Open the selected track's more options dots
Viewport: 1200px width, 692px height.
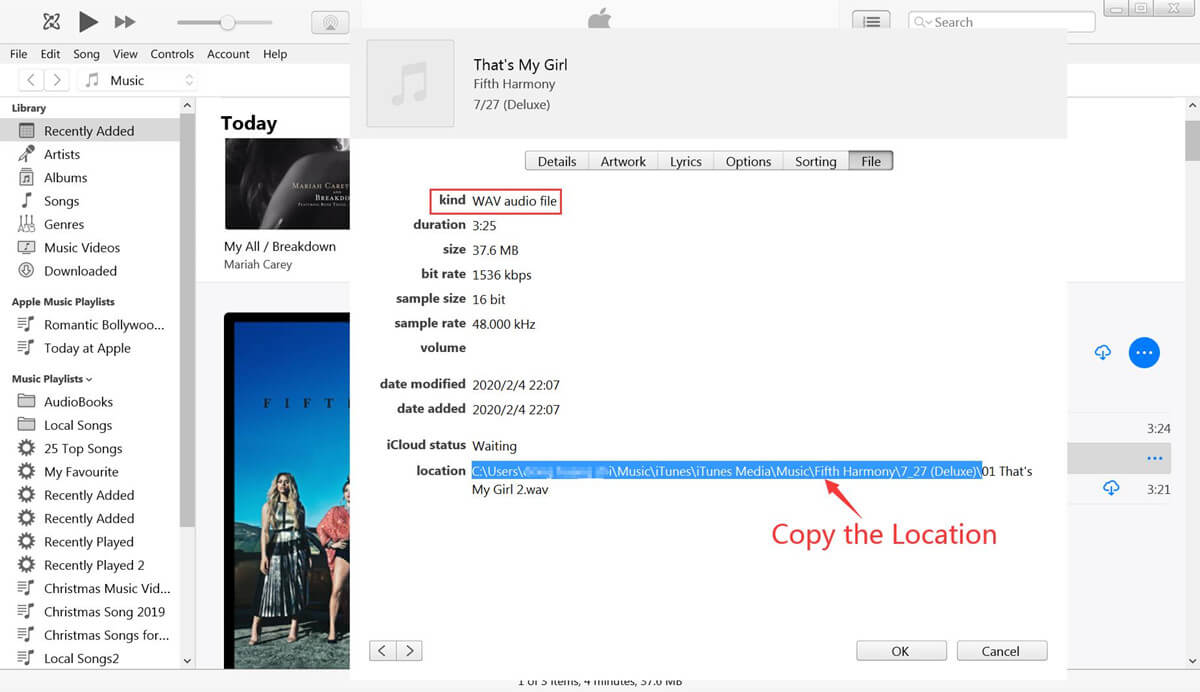coord(1155,459)
